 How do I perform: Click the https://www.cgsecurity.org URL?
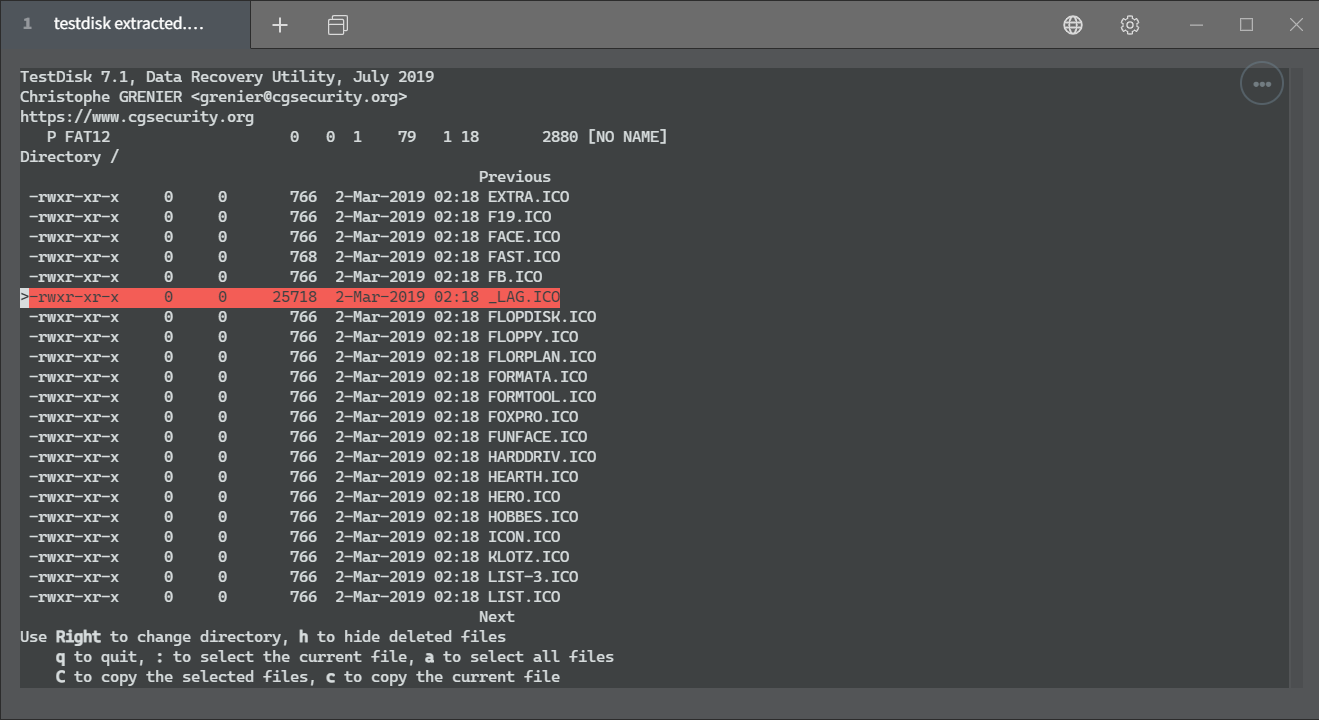point(137,117)
